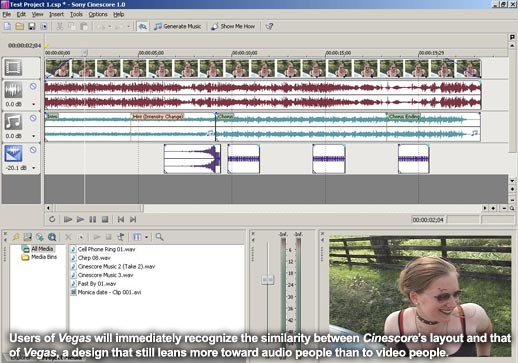Click the Pause transport button
518x363 pixels.
93,219
